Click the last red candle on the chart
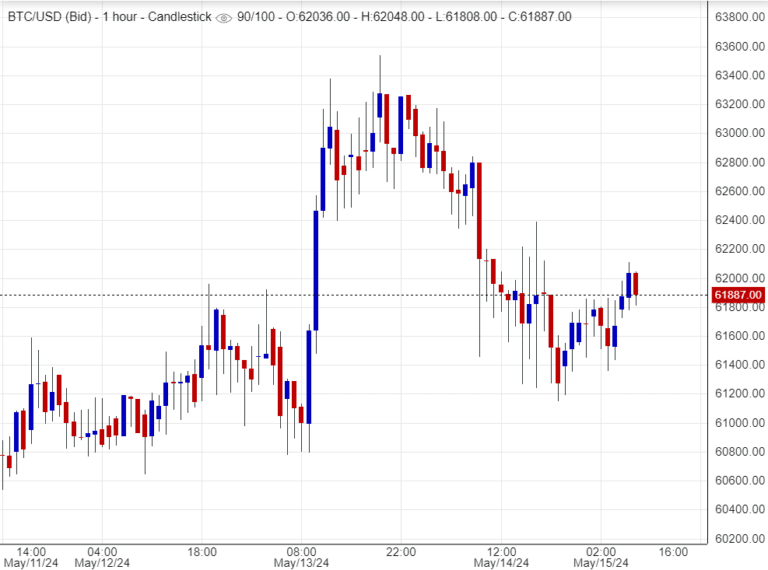Image resolution: width=768 pixels, height=570 pixels. point(636,283)
